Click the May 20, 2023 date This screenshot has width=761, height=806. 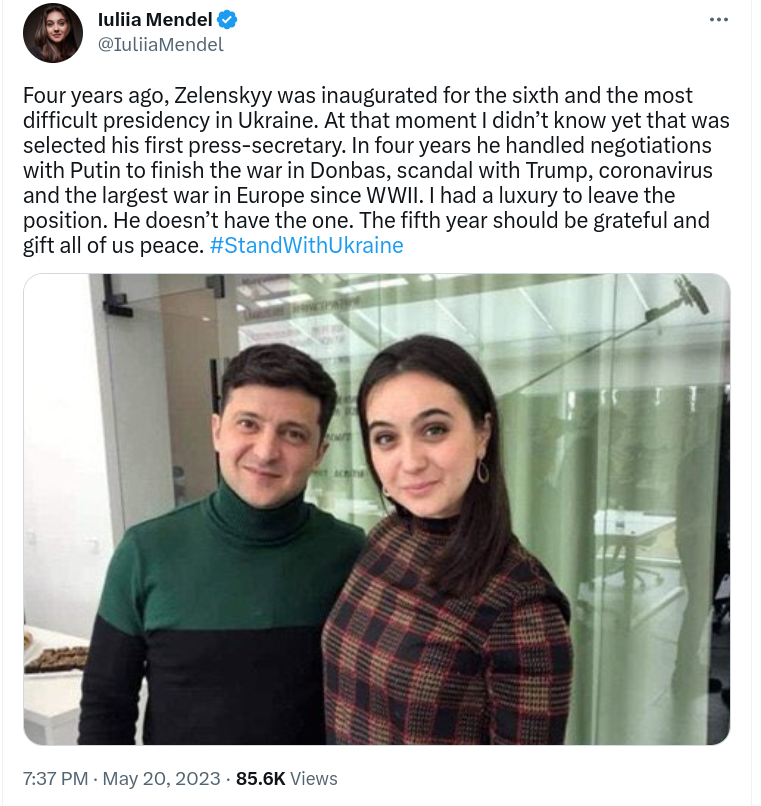click(x=161, y=778)
